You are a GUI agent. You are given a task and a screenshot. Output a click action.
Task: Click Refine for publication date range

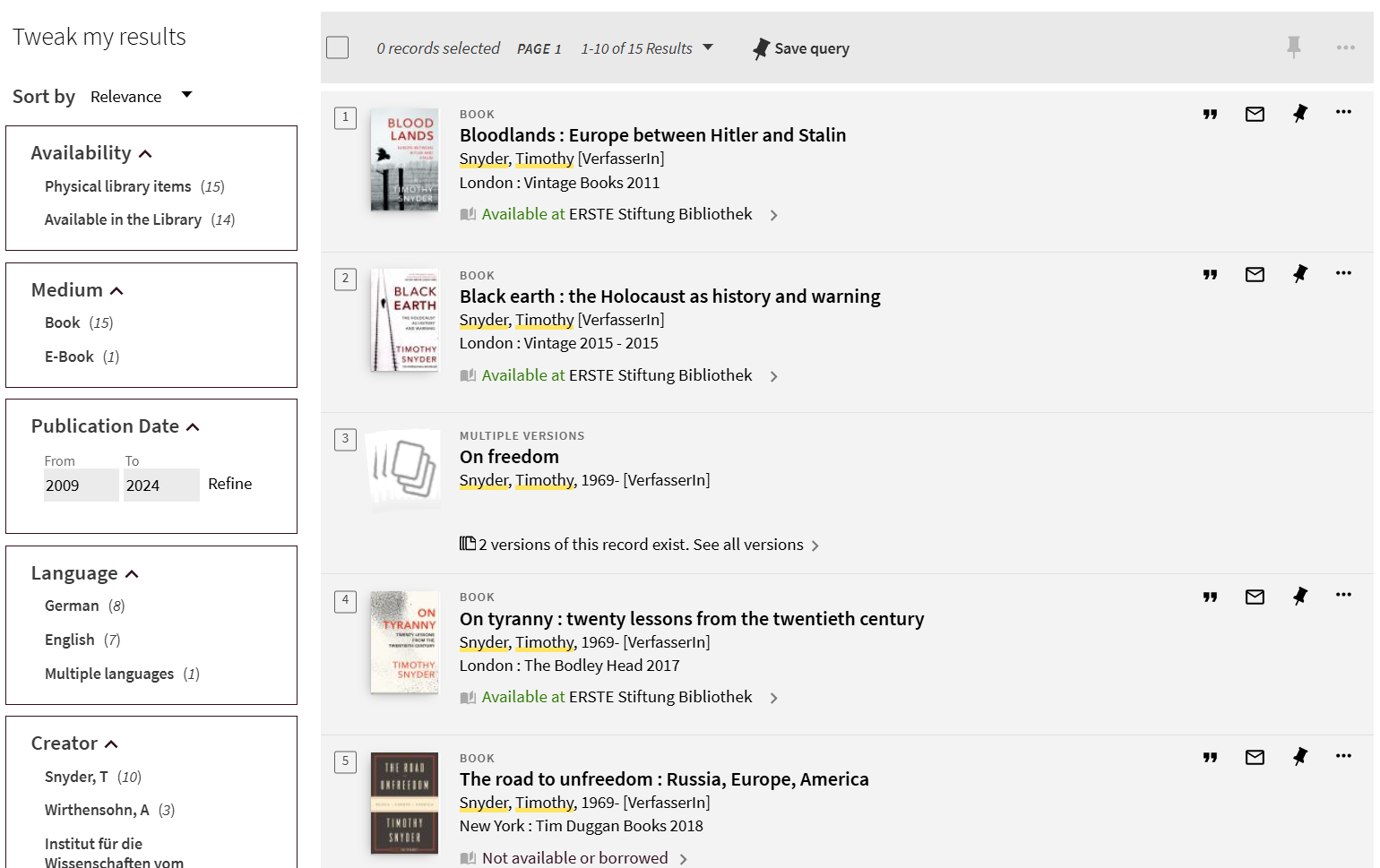coord(230,484)
